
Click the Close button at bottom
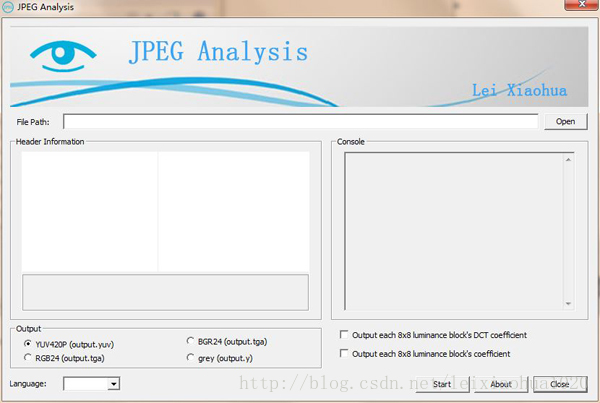coord(560,384)
